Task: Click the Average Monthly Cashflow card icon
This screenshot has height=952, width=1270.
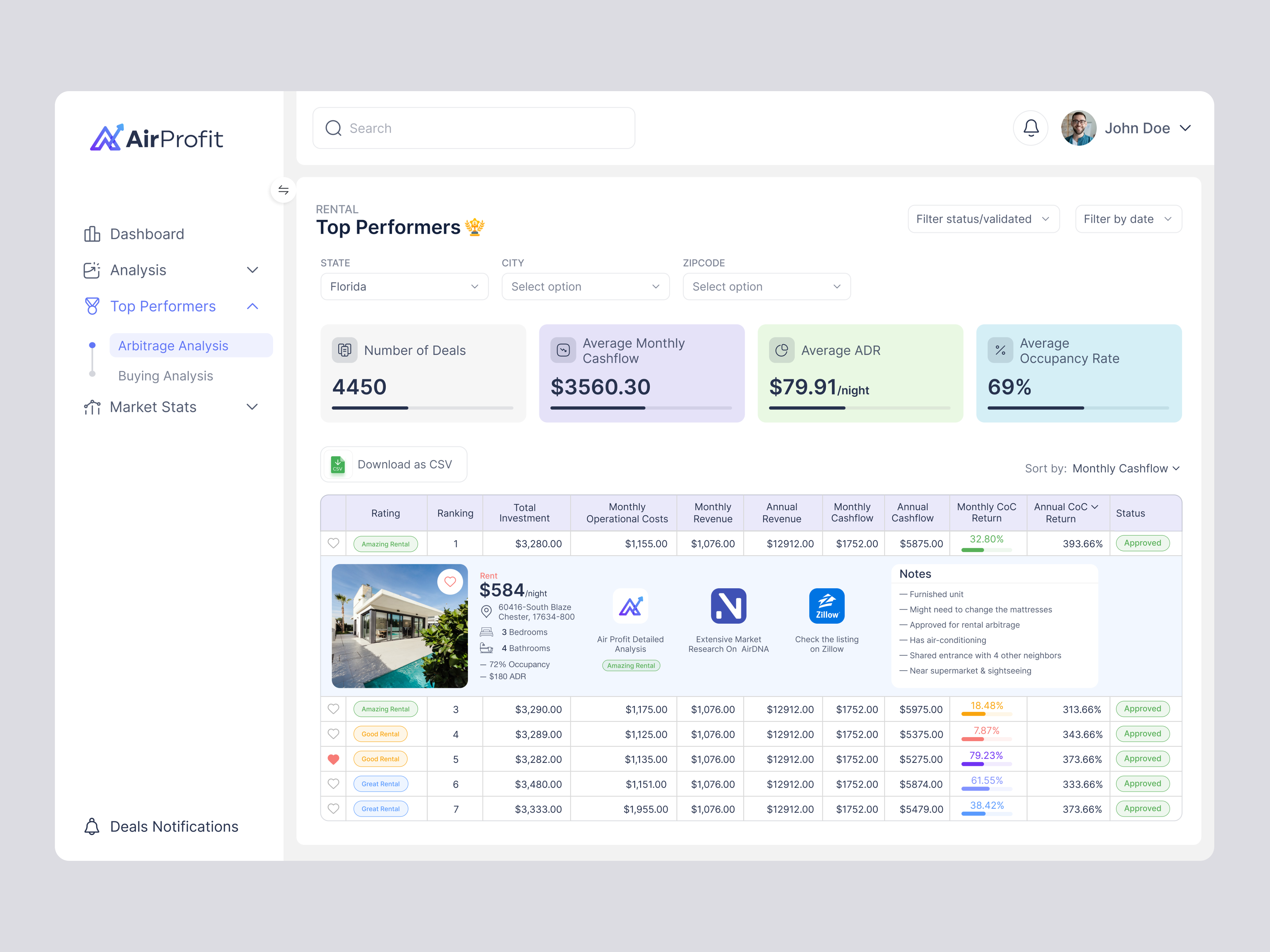Action: pos(563,350)
